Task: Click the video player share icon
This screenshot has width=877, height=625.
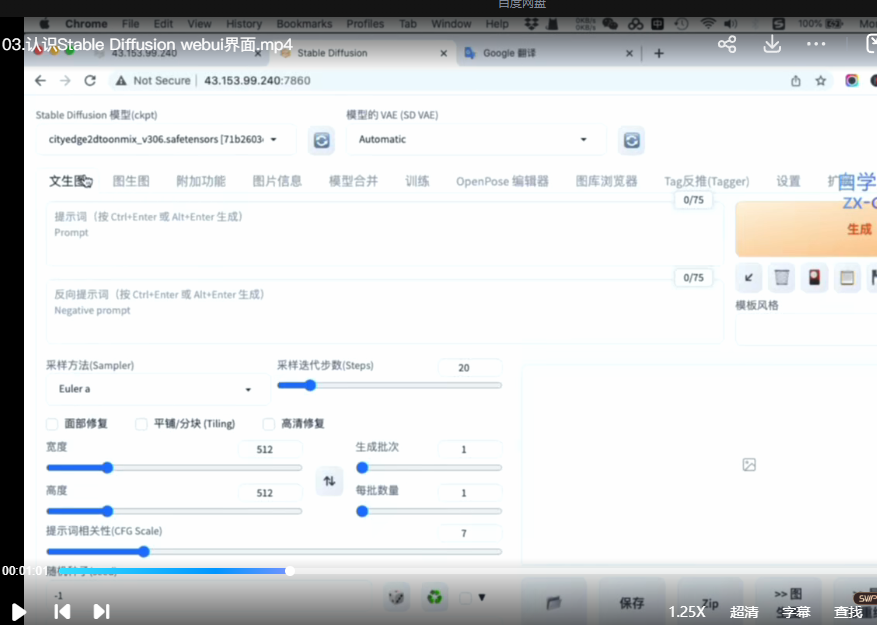Action: point(727,44)
